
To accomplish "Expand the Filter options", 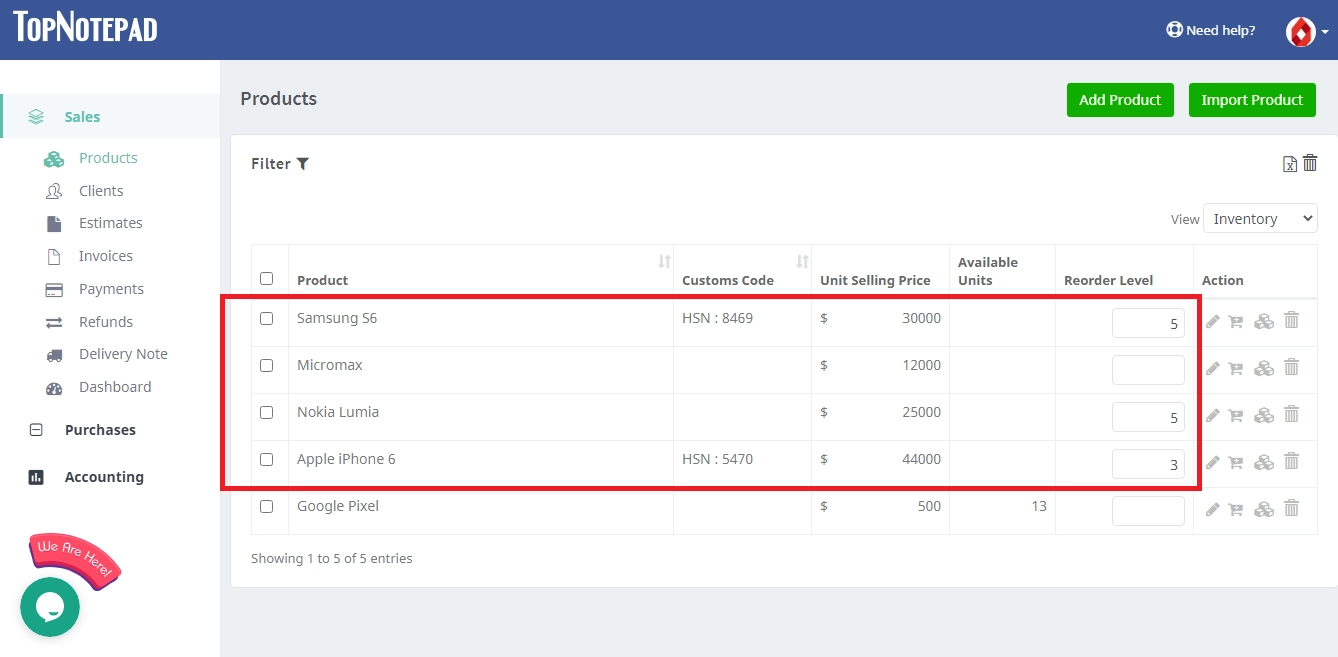I will tap(280, 163).
